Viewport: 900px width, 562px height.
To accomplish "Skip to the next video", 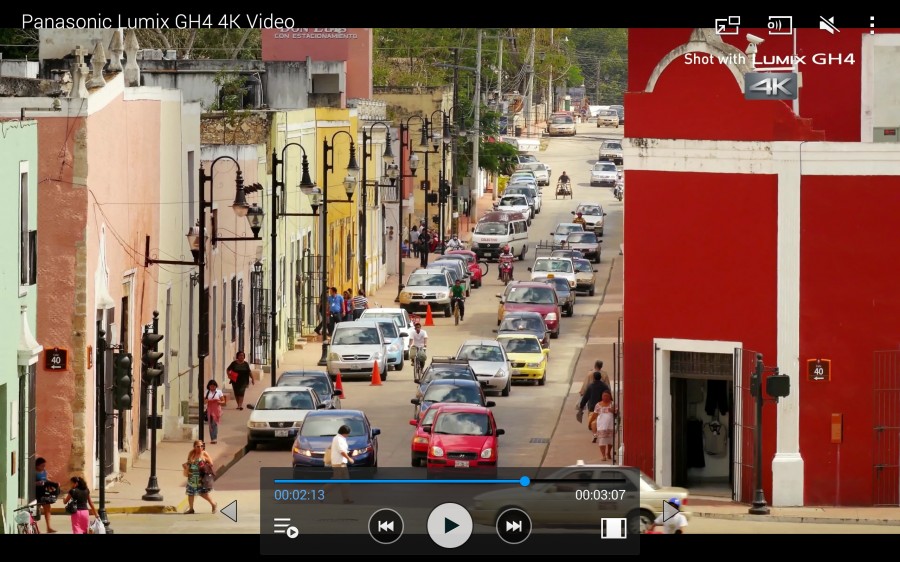I will 513,526.
